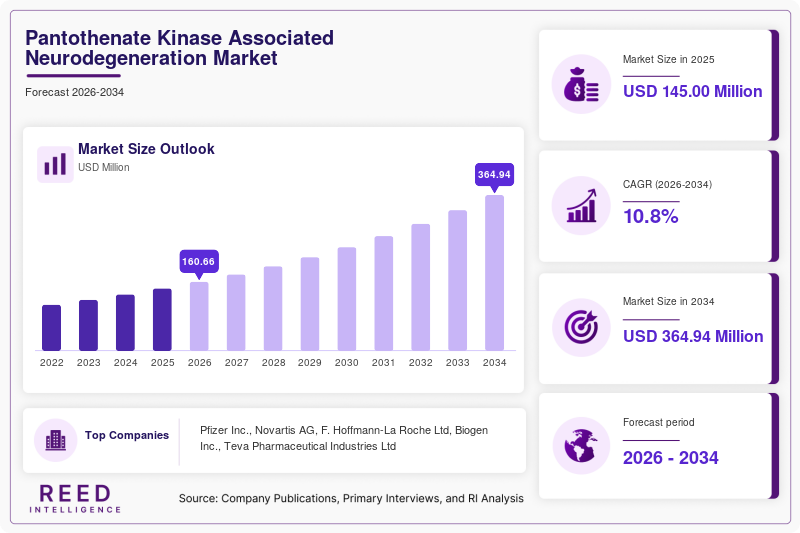Click the 2025 axis label
Image resolution: width=800 pixels, height=533 pixels.
pos(162,363)
